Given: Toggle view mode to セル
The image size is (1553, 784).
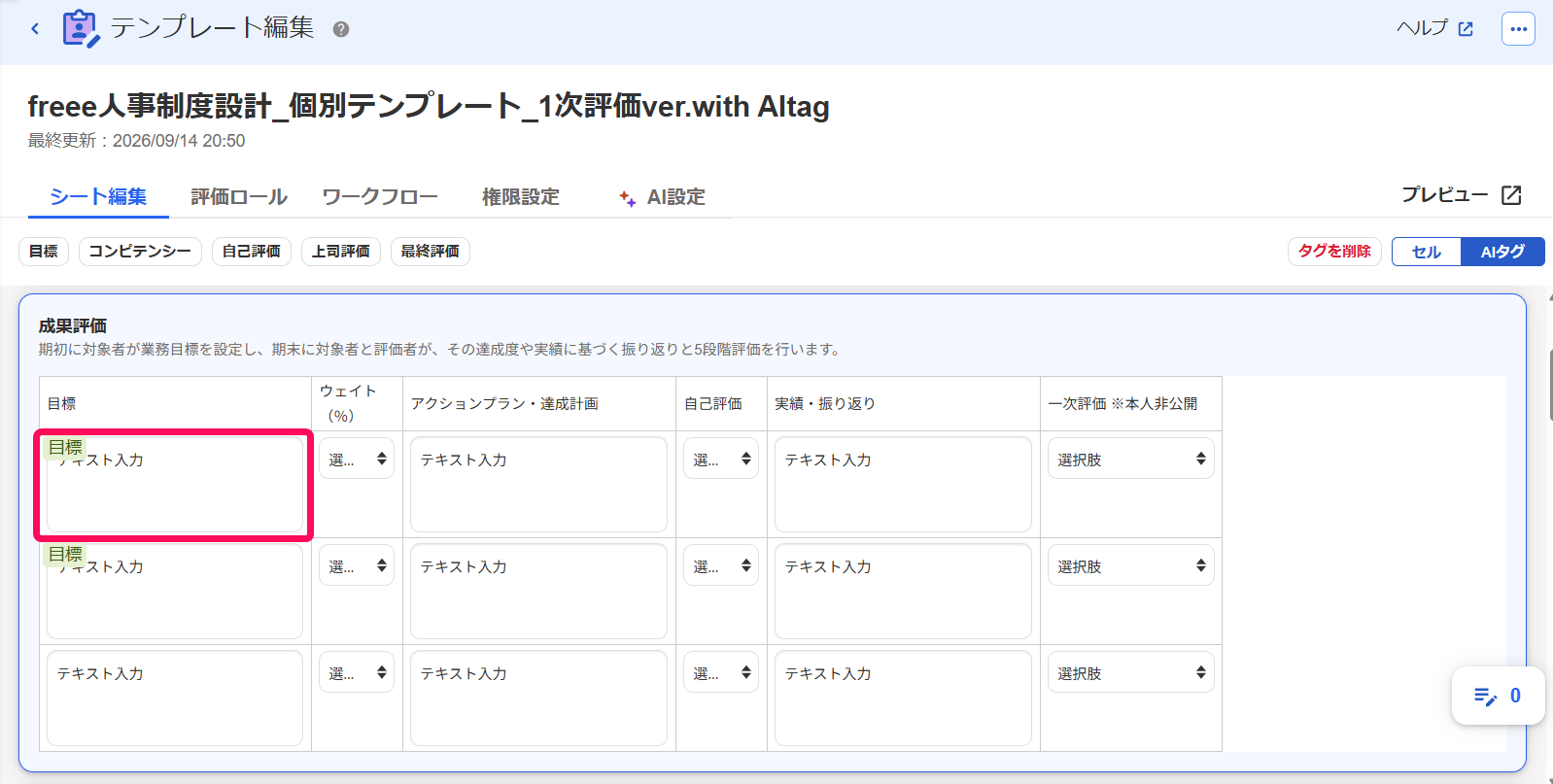Looking at the screenshot, I should (1427, 252).
